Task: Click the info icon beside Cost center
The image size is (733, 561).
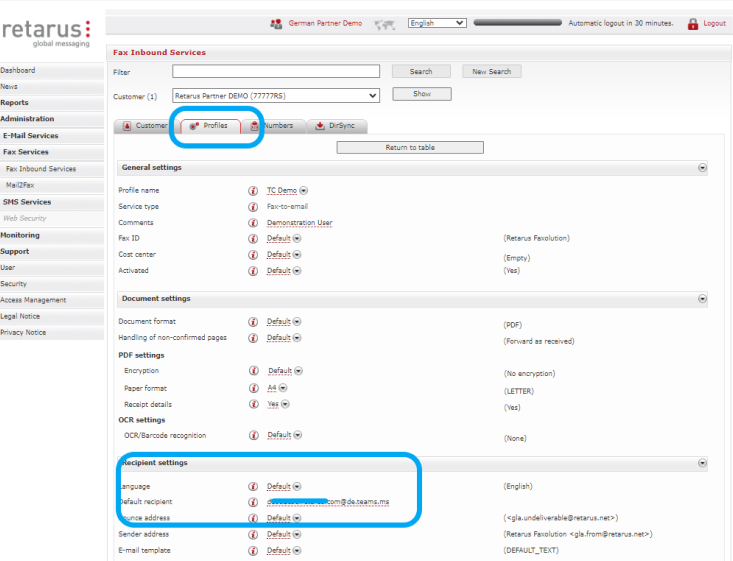Action: point(253,255)
